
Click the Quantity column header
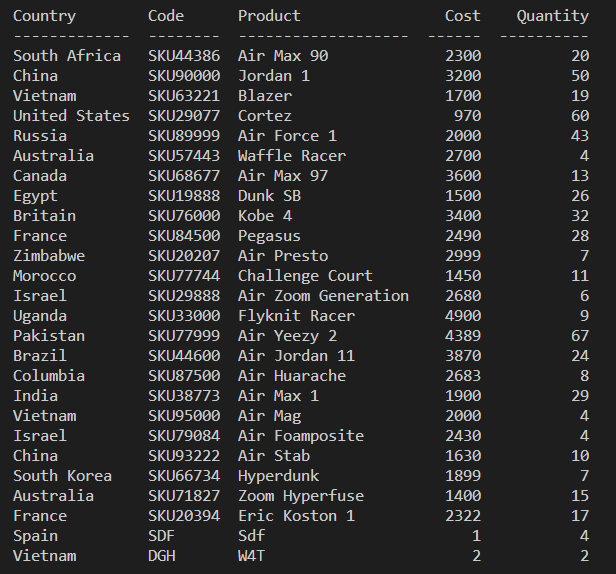[x=552, y=17]
